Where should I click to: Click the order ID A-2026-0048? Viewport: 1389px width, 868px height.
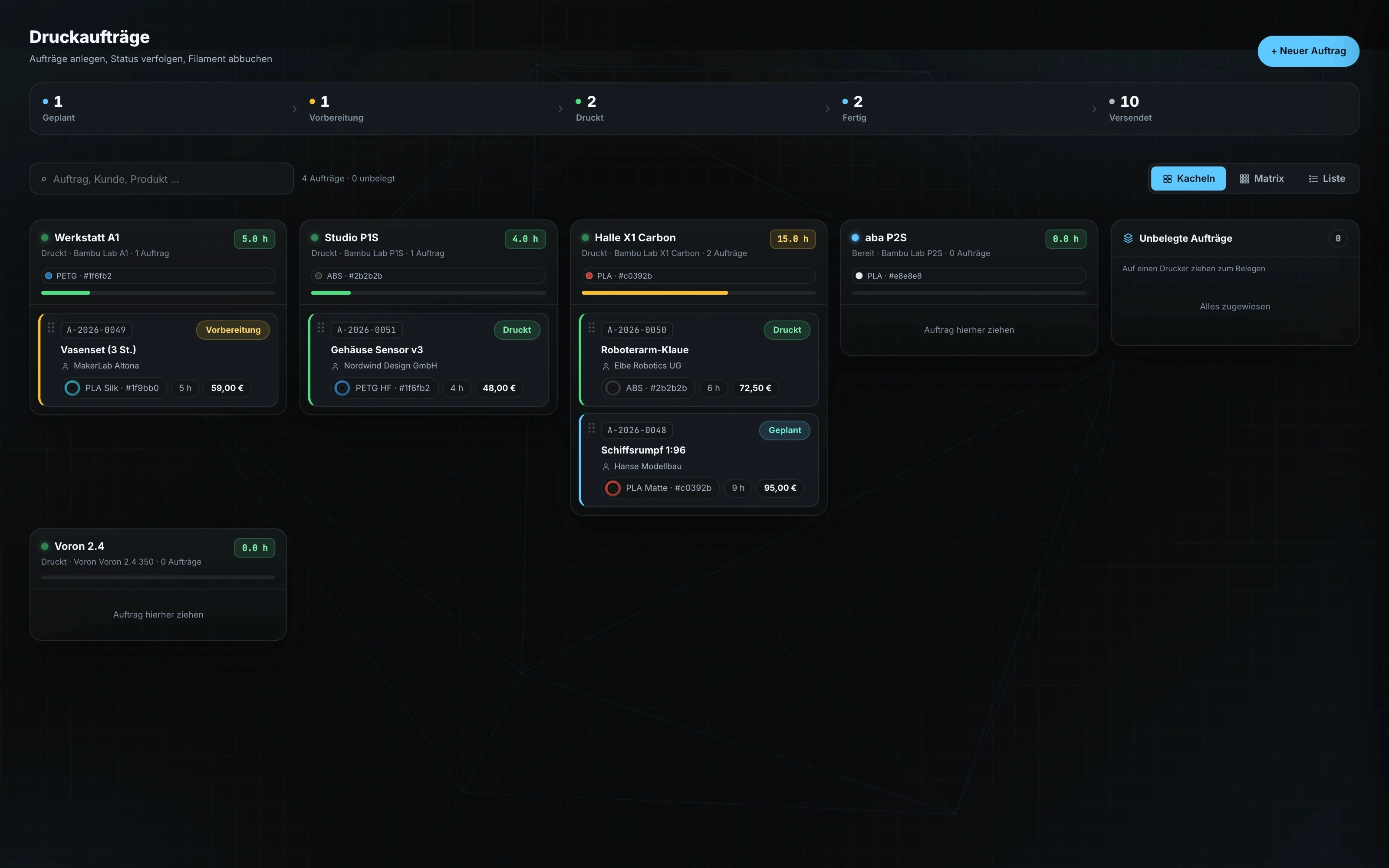pos(636,431)
